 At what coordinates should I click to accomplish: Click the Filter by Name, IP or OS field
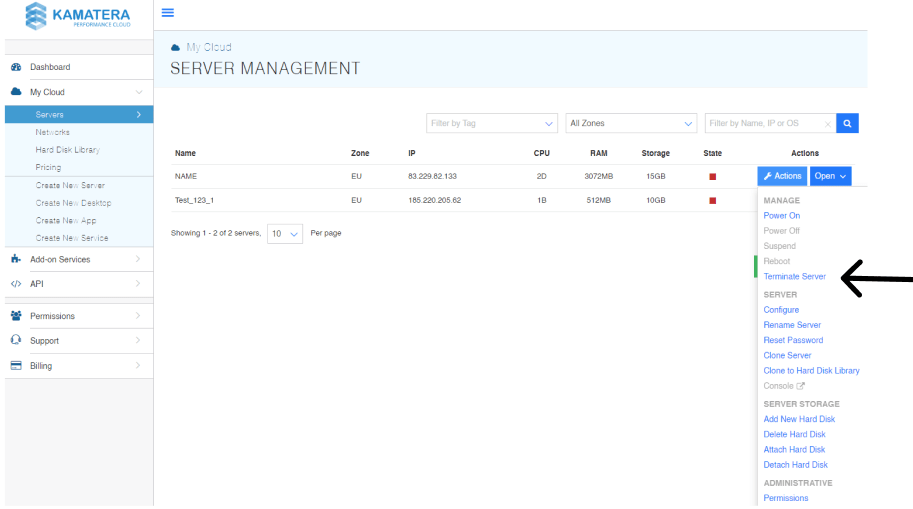[765, 124]
